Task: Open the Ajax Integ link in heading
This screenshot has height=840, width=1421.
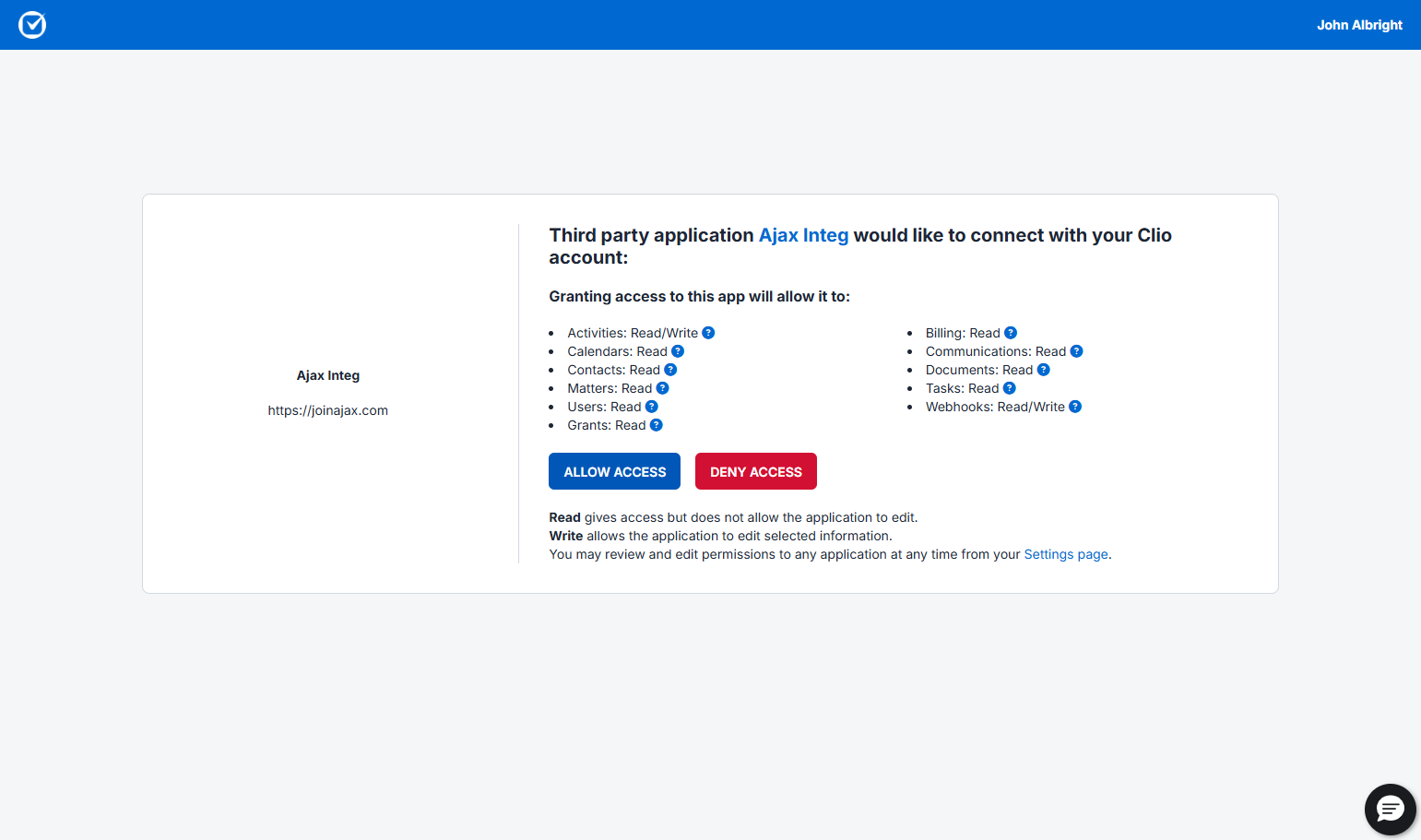Action: (803, 235)
